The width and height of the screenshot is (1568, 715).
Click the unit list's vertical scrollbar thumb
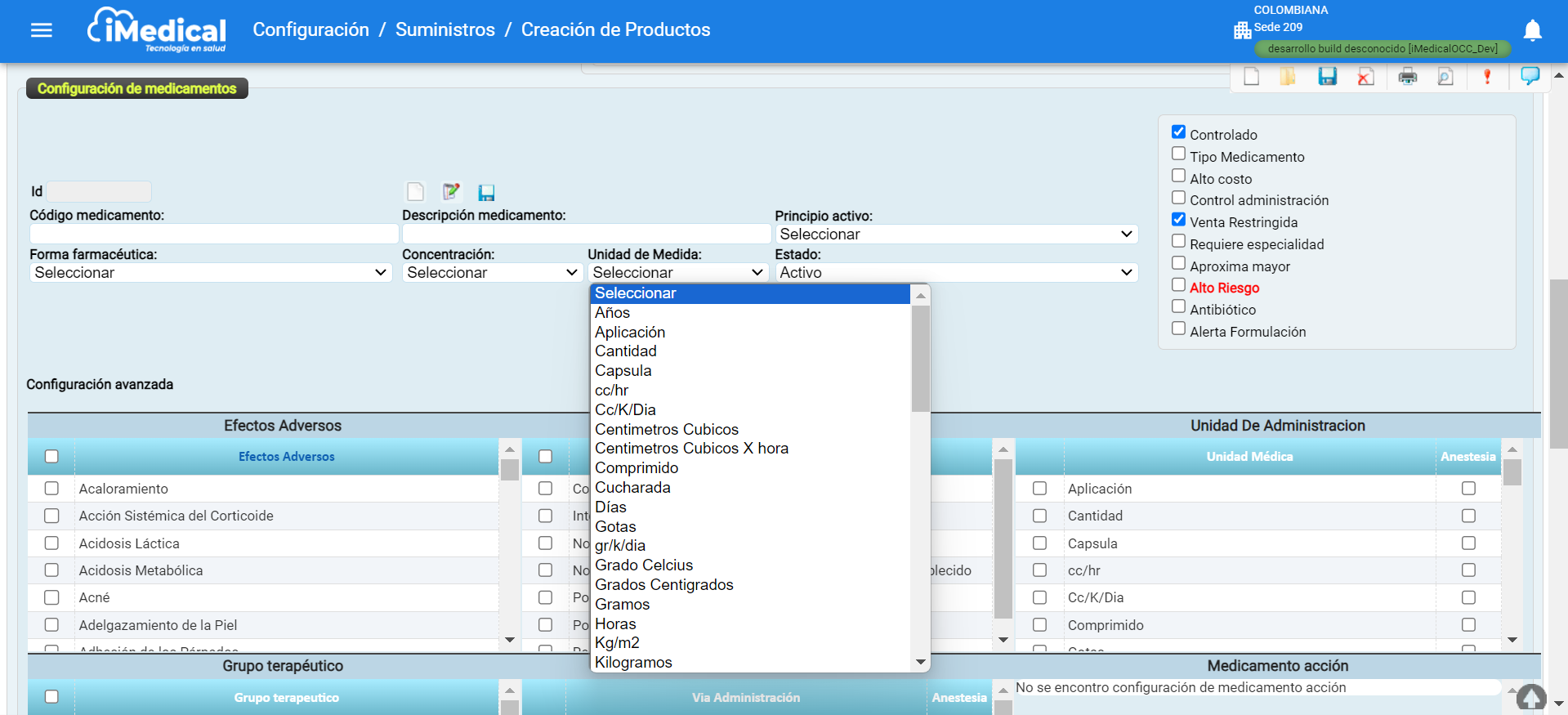[920, 358]
